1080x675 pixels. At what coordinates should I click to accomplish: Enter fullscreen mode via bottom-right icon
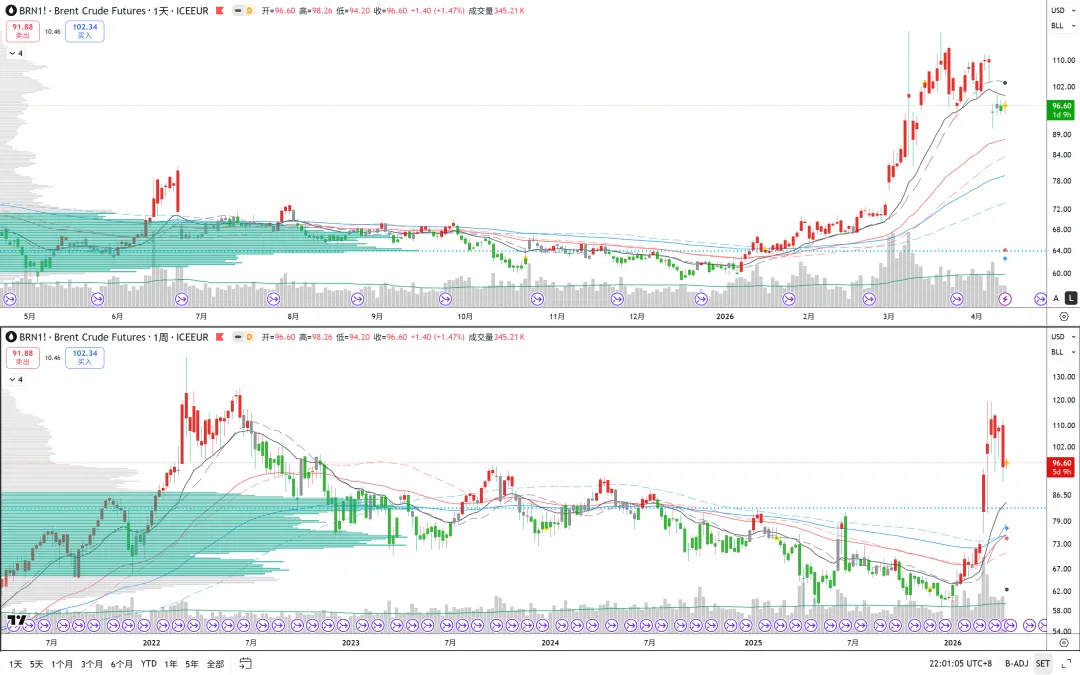(x=1066, y=664)
